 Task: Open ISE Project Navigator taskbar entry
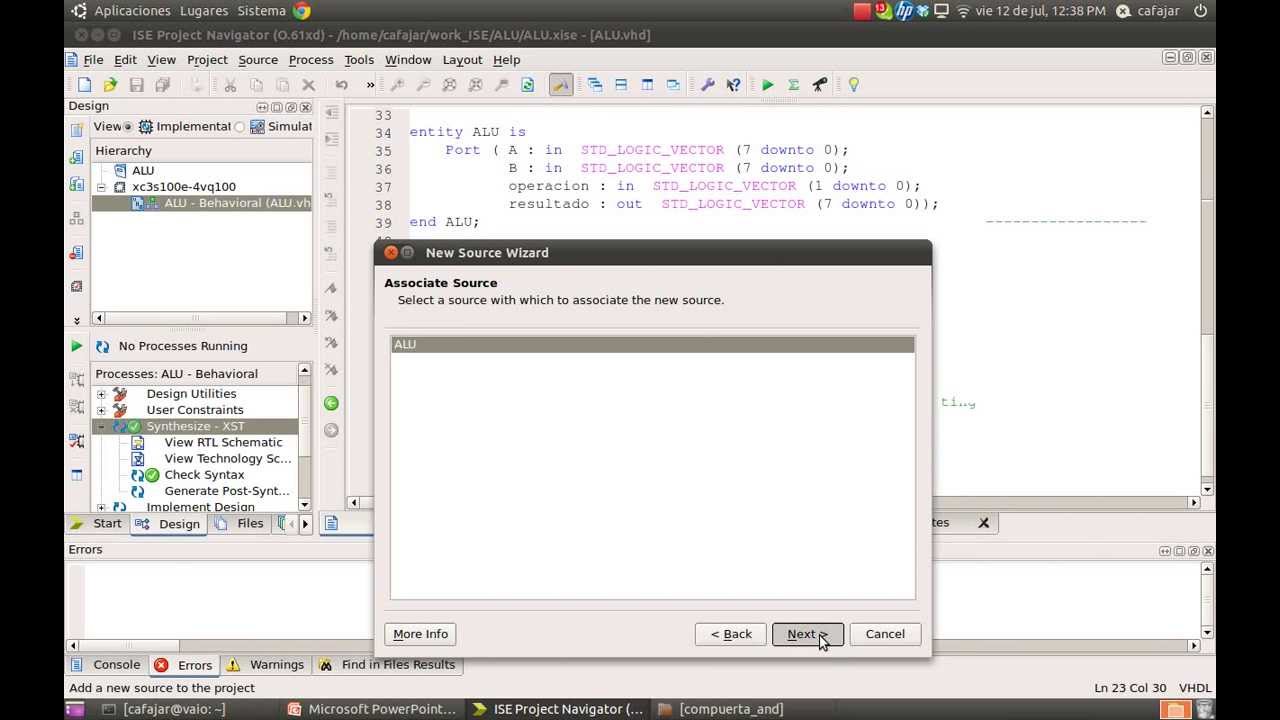(x=558, y=709)
